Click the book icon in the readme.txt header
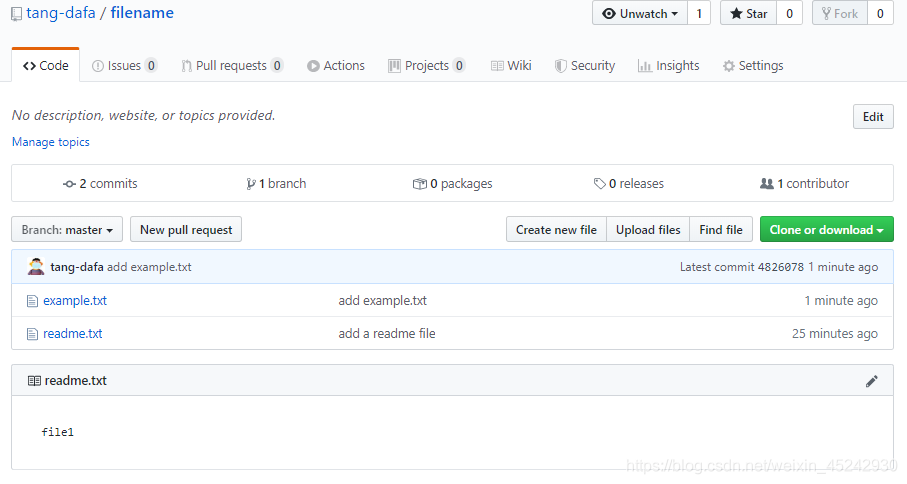This screenshot has height=484, width=907. 34,380
